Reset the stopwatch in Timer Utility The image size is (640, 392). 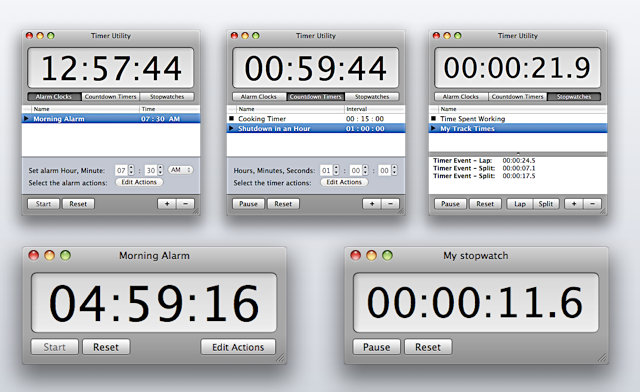pos(485,204)
